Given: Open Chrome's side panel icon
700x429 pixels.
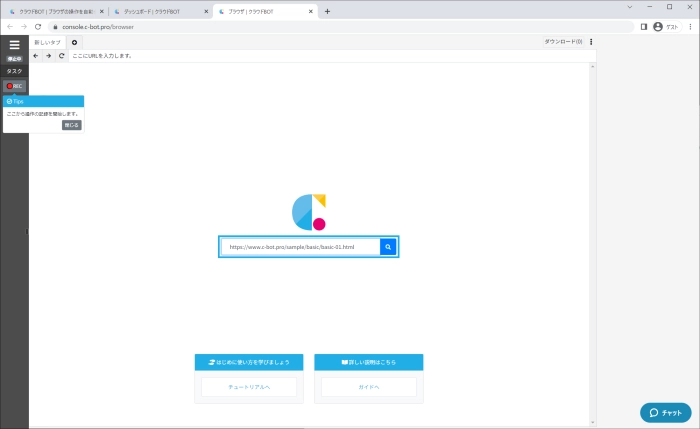Looking at the screenshot, I should pos(644,27).
